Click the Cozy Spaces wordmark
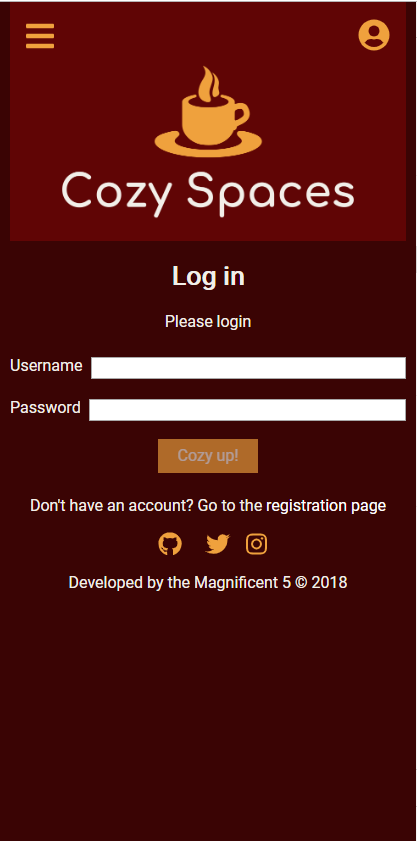 208,194
